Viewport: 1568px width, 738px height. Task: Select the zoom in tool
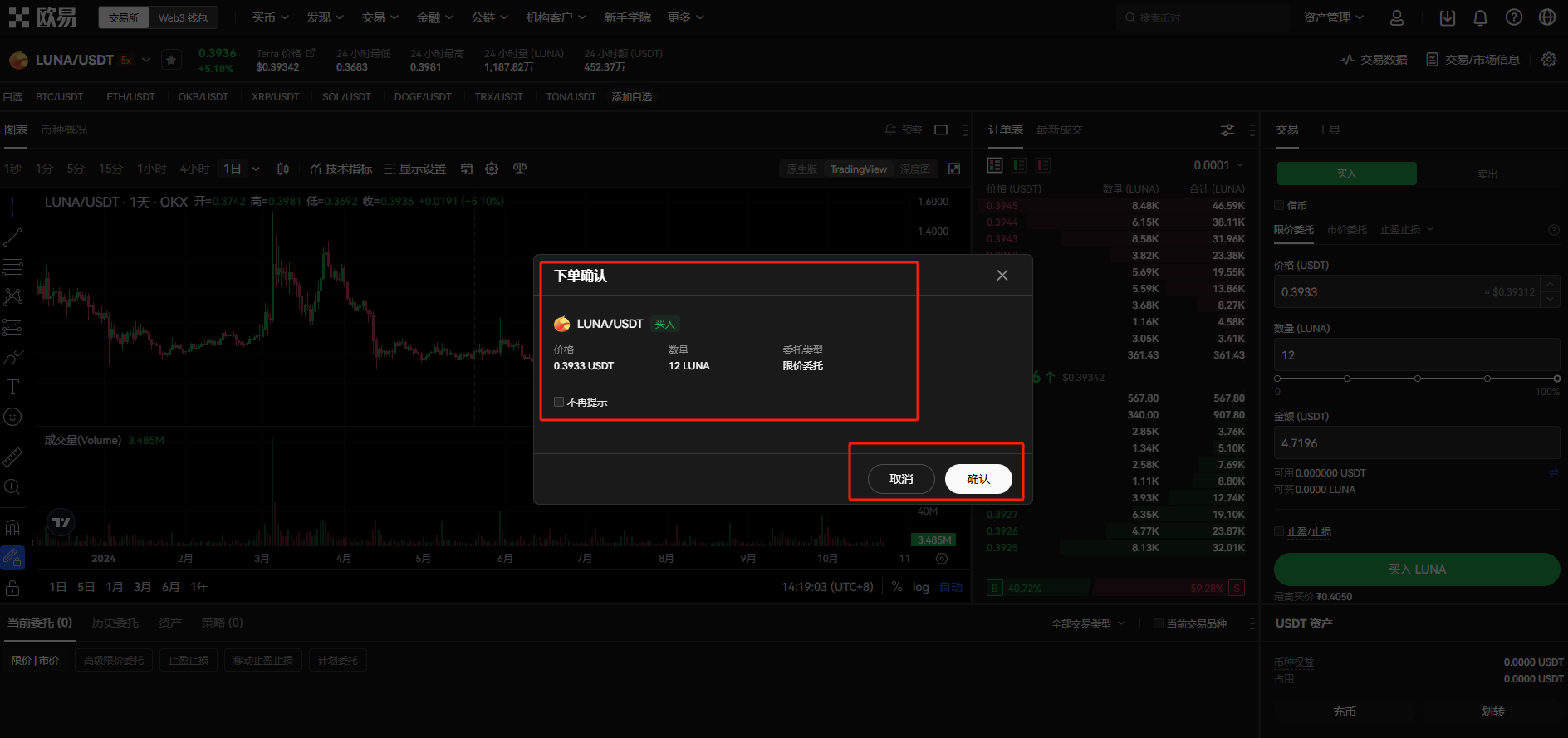[x=12, y=486]
